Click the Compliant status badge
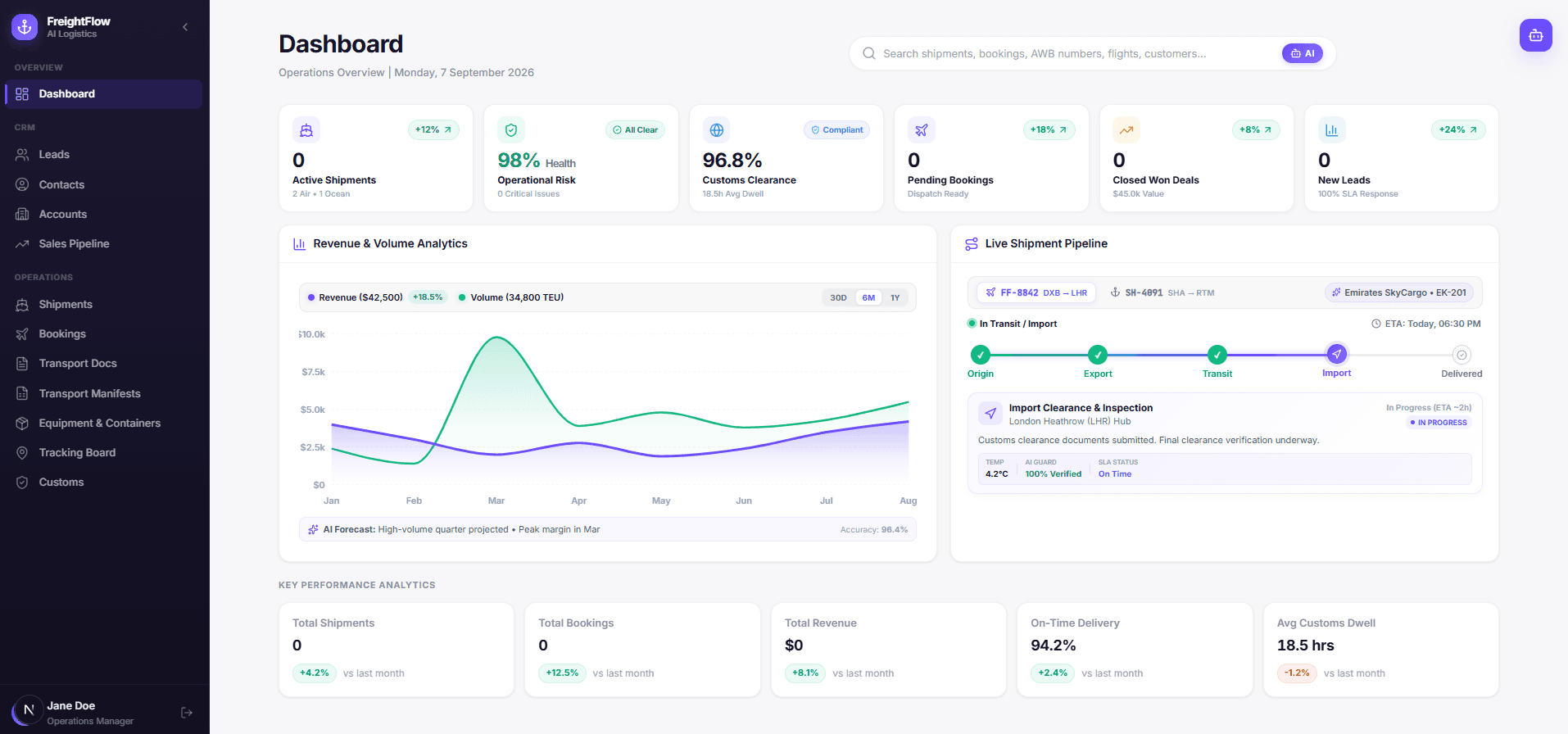 tap(836, 130)
